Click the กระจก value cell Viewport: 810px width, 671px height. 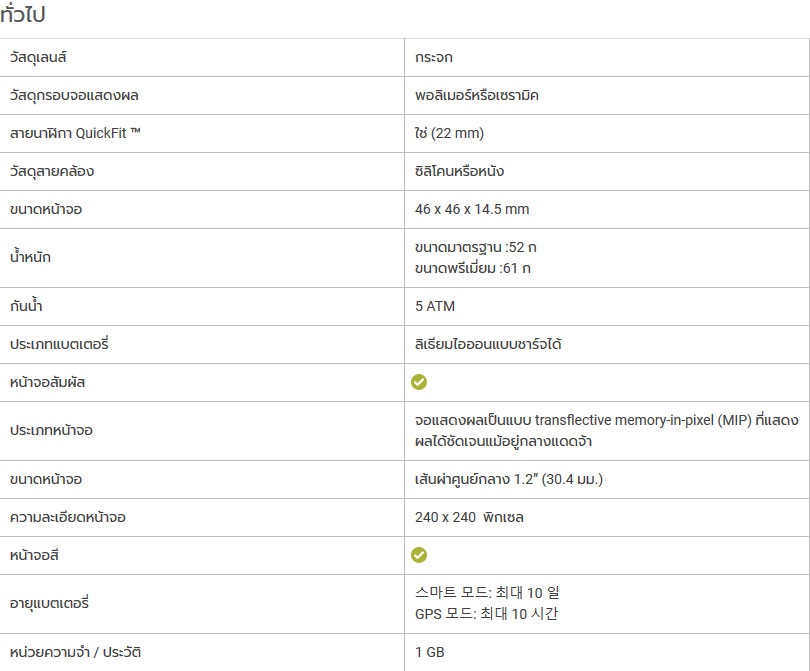pyautogui.click(x=434, y=57)
